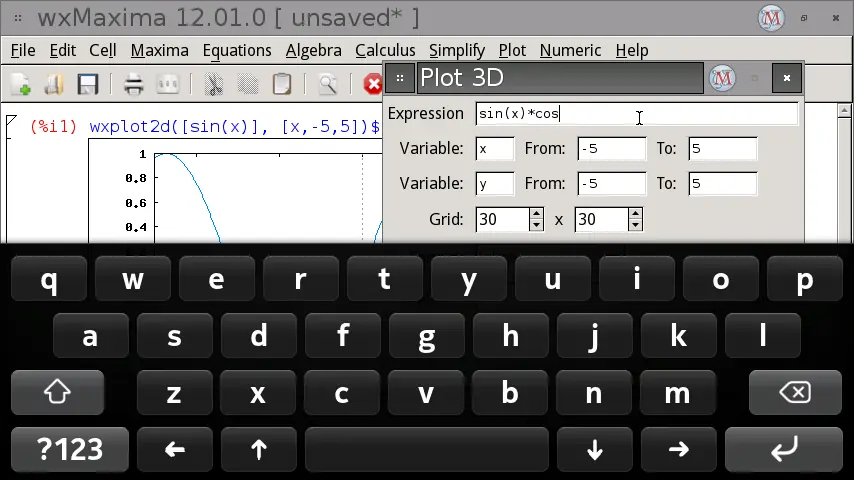Click the To field for variable y
This screenshot has width=854, height=480.
[x=723, y=184]
